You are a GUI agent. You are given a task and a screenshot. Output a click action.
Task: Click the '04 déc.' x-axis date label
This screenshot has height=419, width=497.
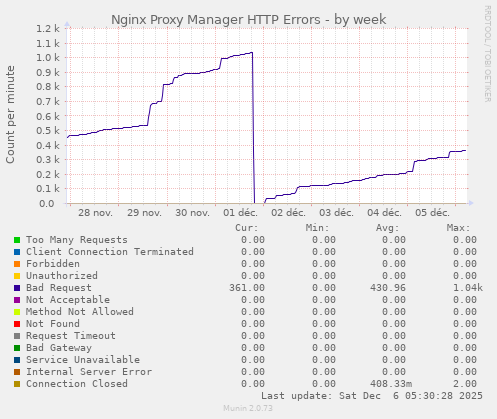(385, 213)
